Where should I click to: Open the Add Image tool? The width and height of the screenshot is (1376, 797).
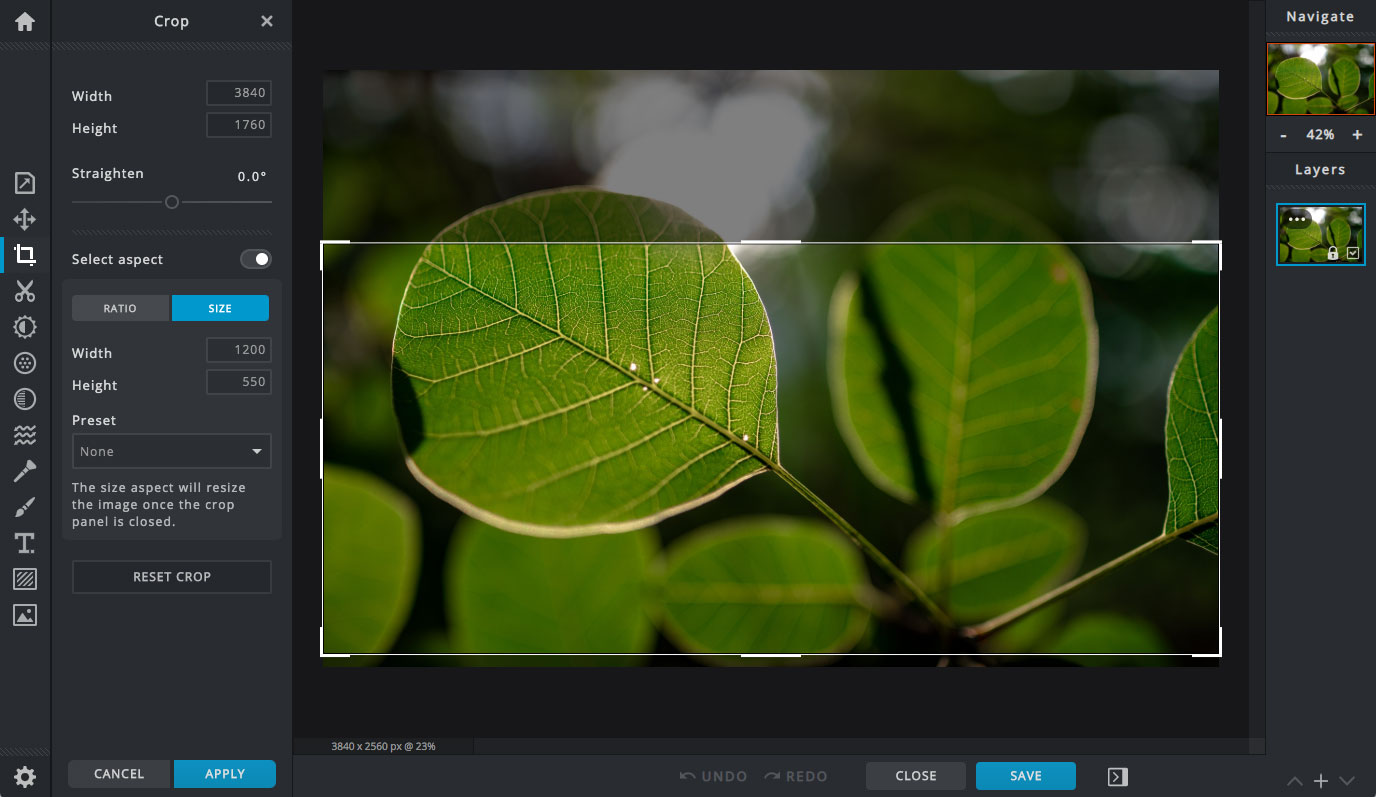(25, 615)
